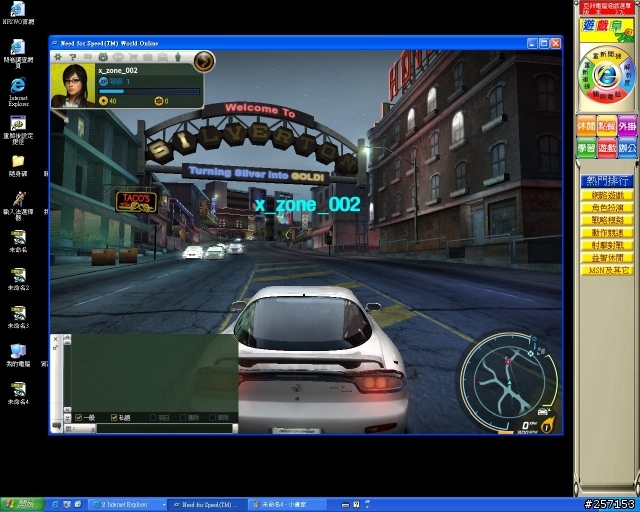Click the briefcase icon in toolbar
The image size is (640, 512).
coord(148,57)
